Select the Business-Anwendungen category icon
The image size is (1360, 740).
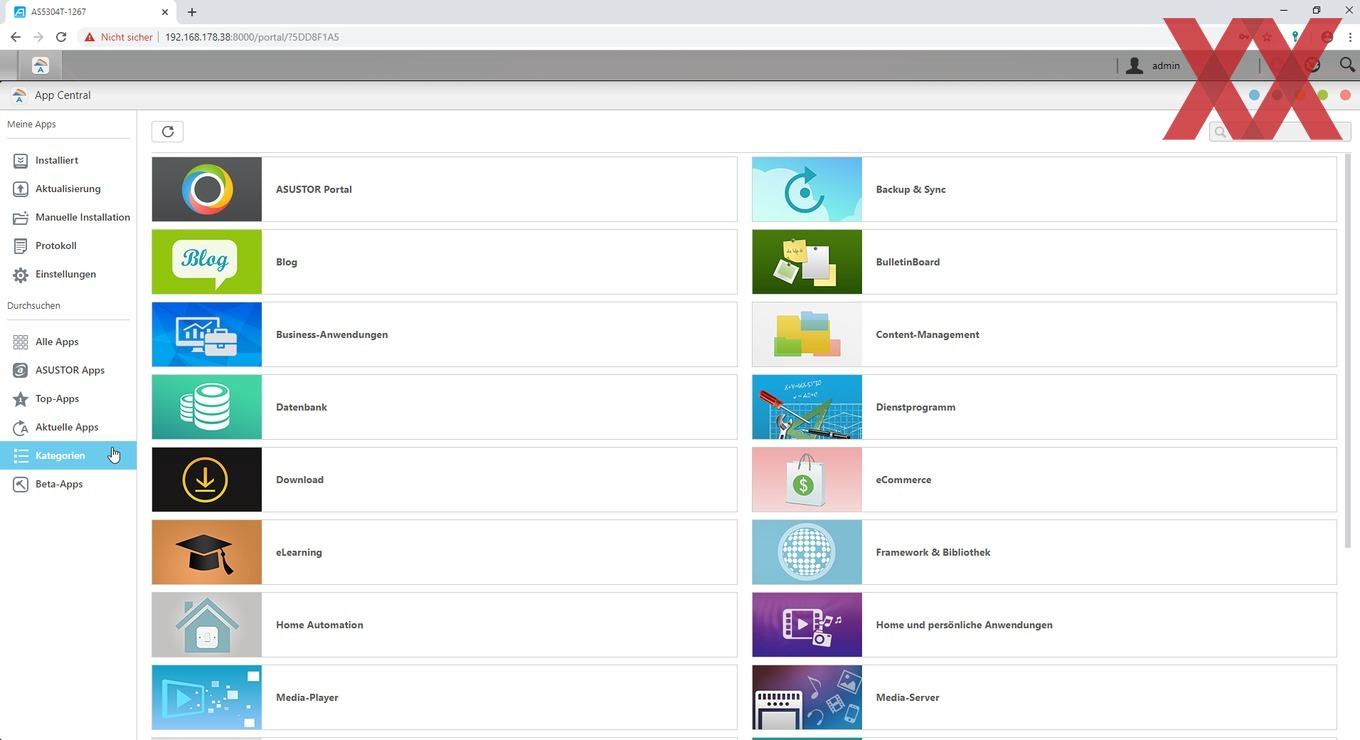click(207, 334)
